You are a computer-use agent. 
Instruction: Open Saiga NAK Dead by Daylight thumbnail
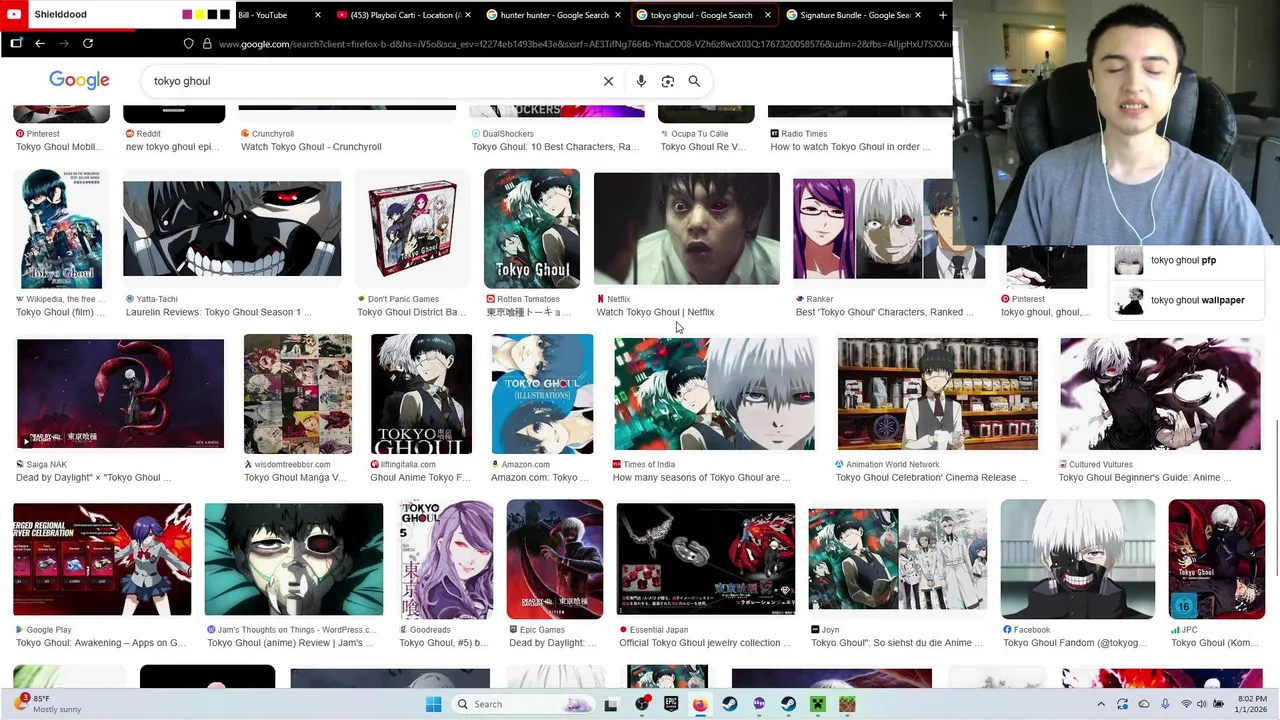[120, 394]
